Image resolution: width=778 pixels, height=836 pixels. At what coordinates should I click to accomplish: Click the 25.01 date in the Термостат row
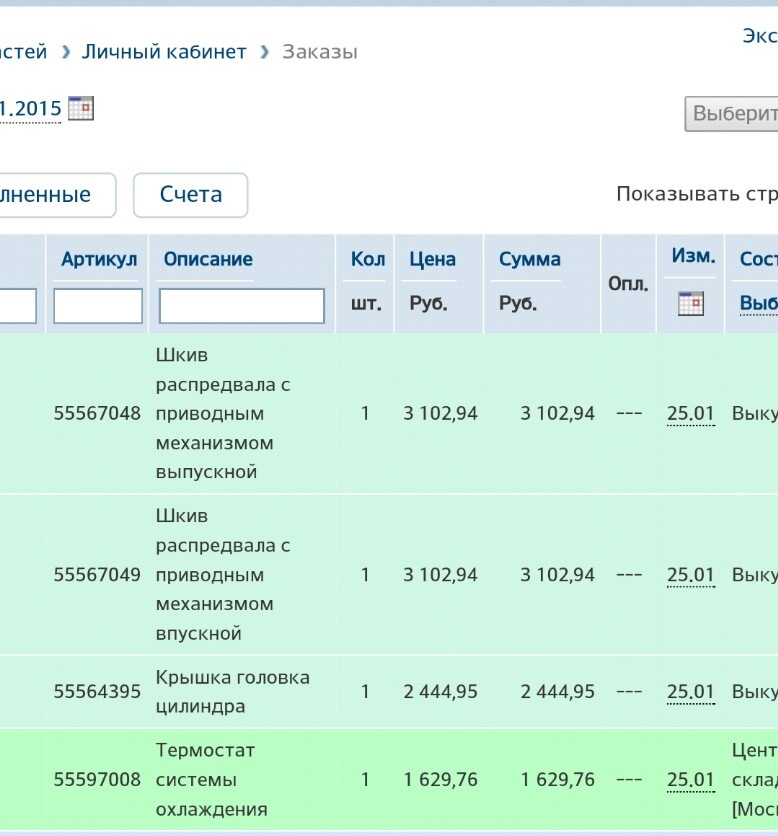click(x=691, y=779)
